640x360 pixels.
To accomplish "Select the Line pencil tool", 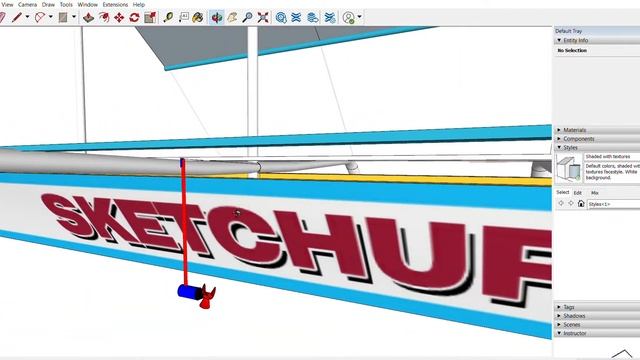I will [17, 18].
